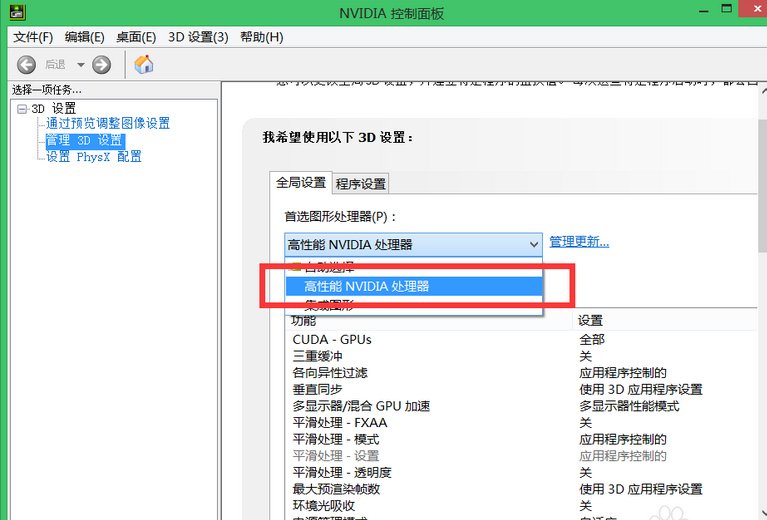
Task: Open the 桌面(E) menu
Action: (x=136, y=37)
